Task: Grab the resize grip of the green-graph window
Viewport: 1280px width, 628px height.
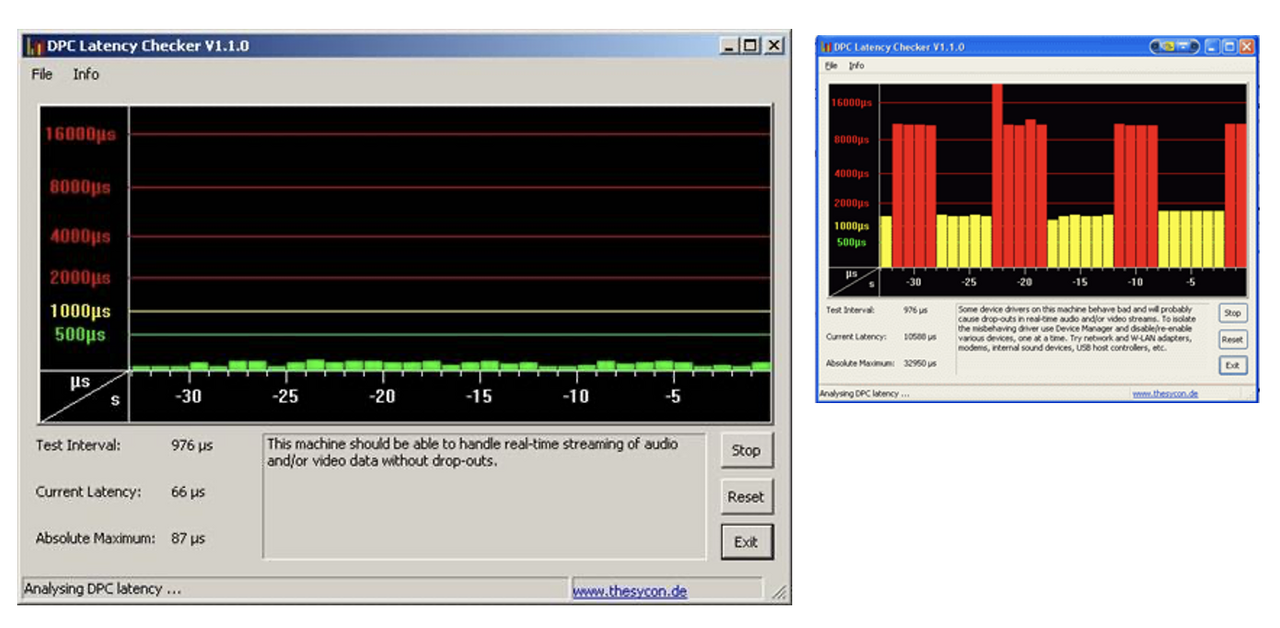Action: 780,593
